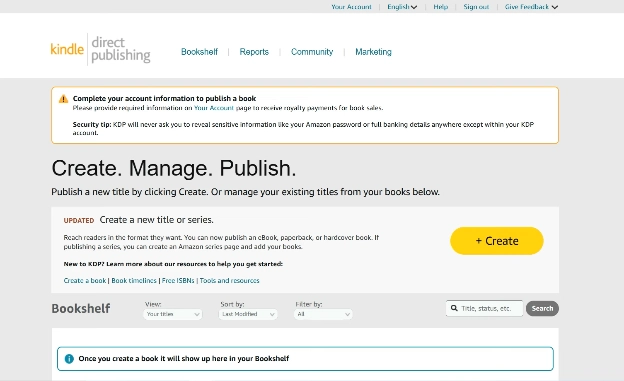
Task: Click the yellow warning triangle icon
Action: click(63, 99)
